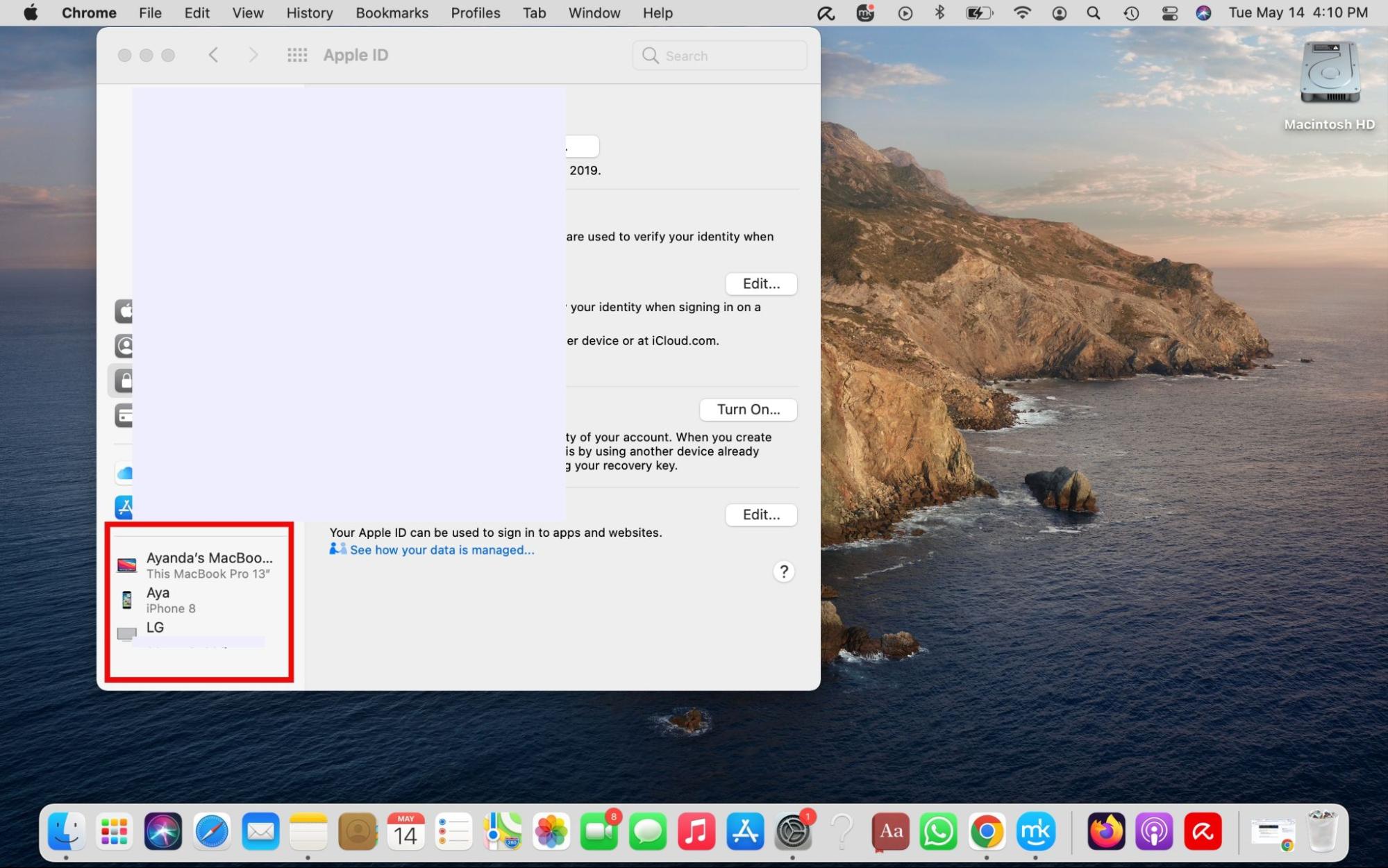Open Safari from the Dock
The height and width of the screenshot is (868, 1388).
pos(212,831)
